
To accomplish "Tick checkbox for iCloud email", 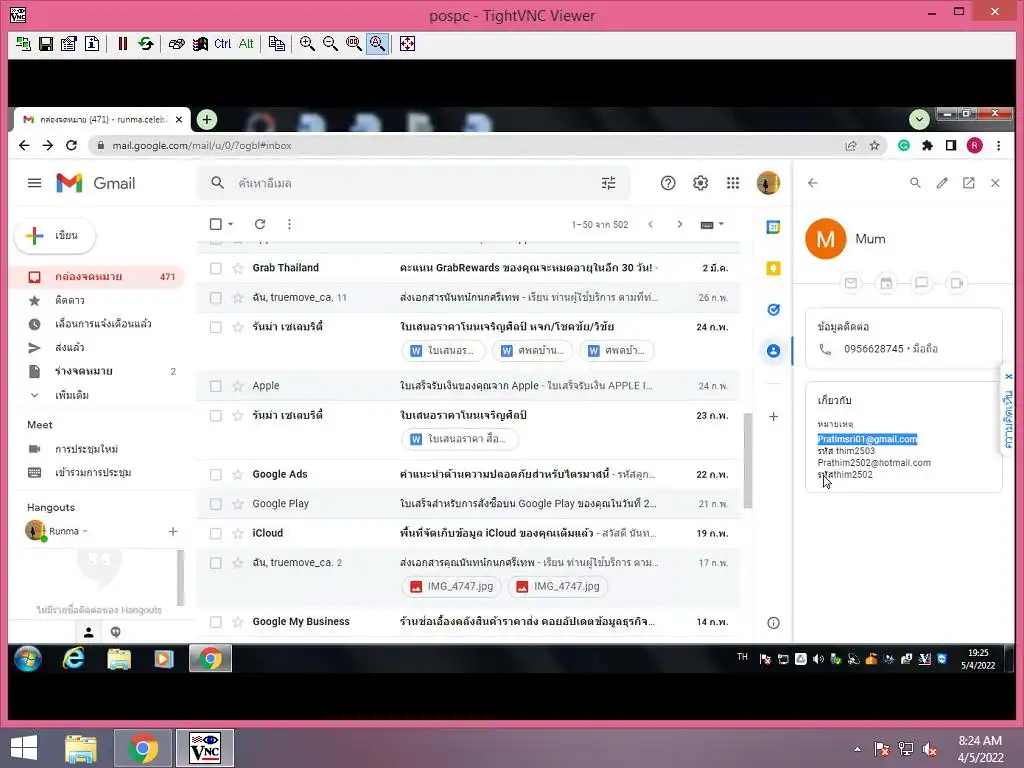I will click(216, 534).
